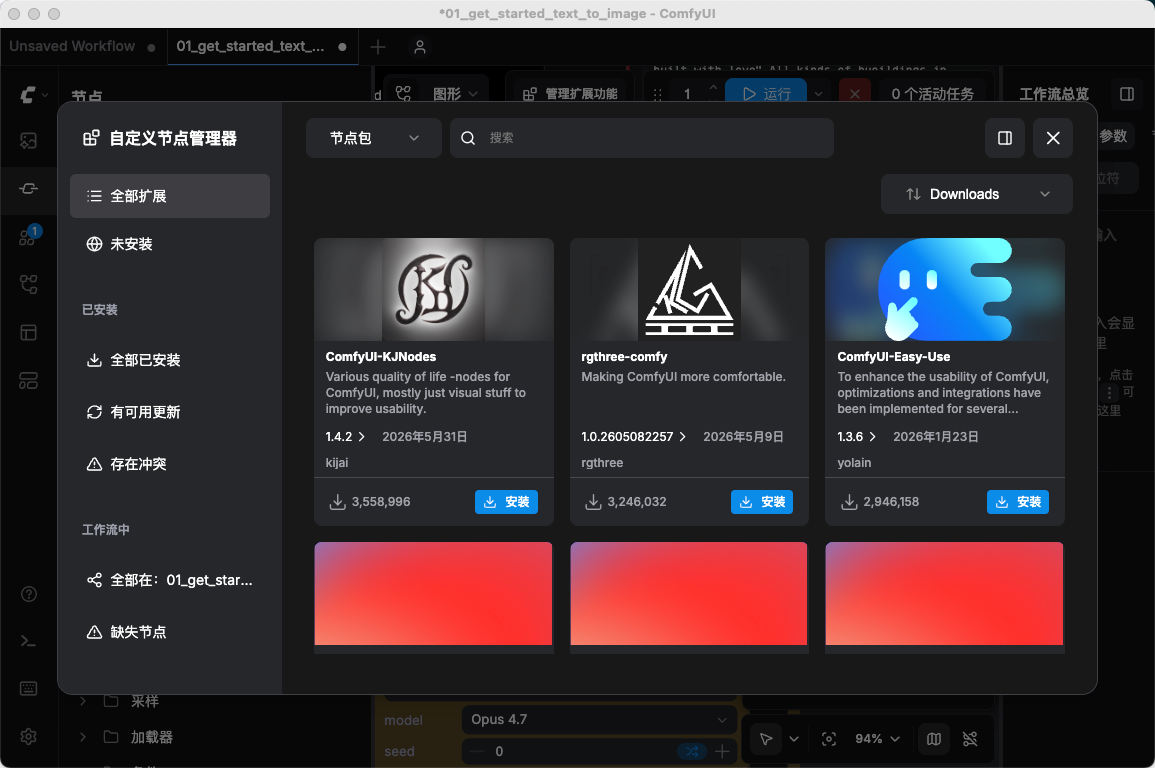This screenshot has width=1155, height=768.
Task: Expand the 采样 folder in node tree
Action: (x=82, y=701)
